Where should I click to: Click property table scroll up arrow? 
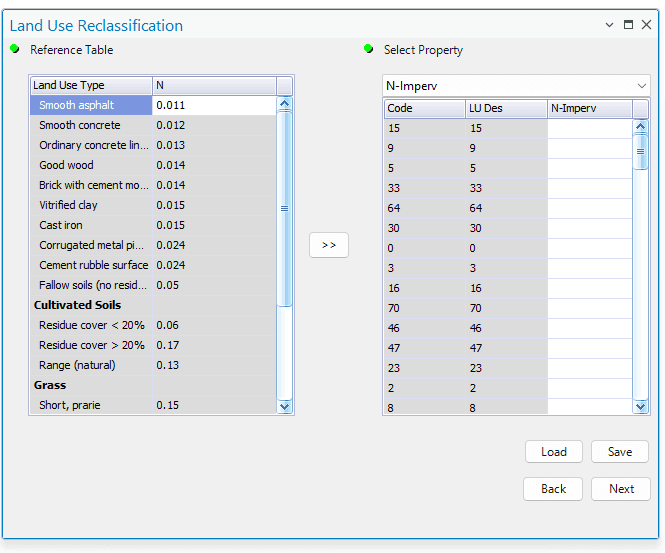coord(640,126)
